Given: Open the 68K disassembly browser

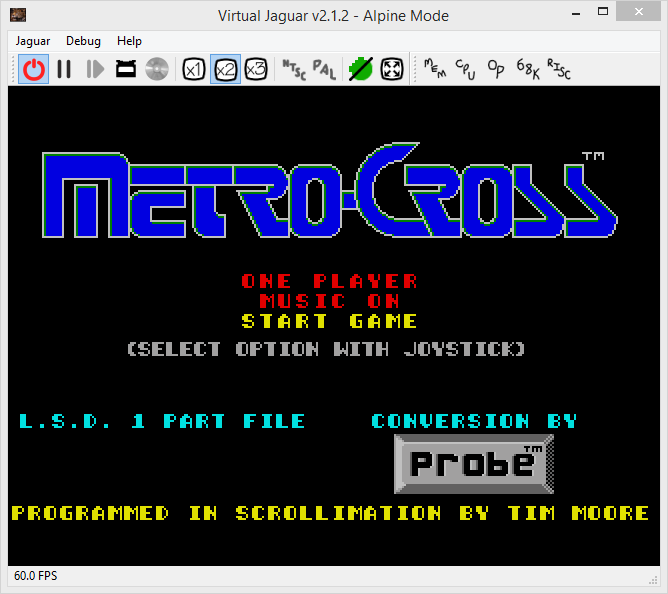Looking at the screenshot, I should [528, 69].
